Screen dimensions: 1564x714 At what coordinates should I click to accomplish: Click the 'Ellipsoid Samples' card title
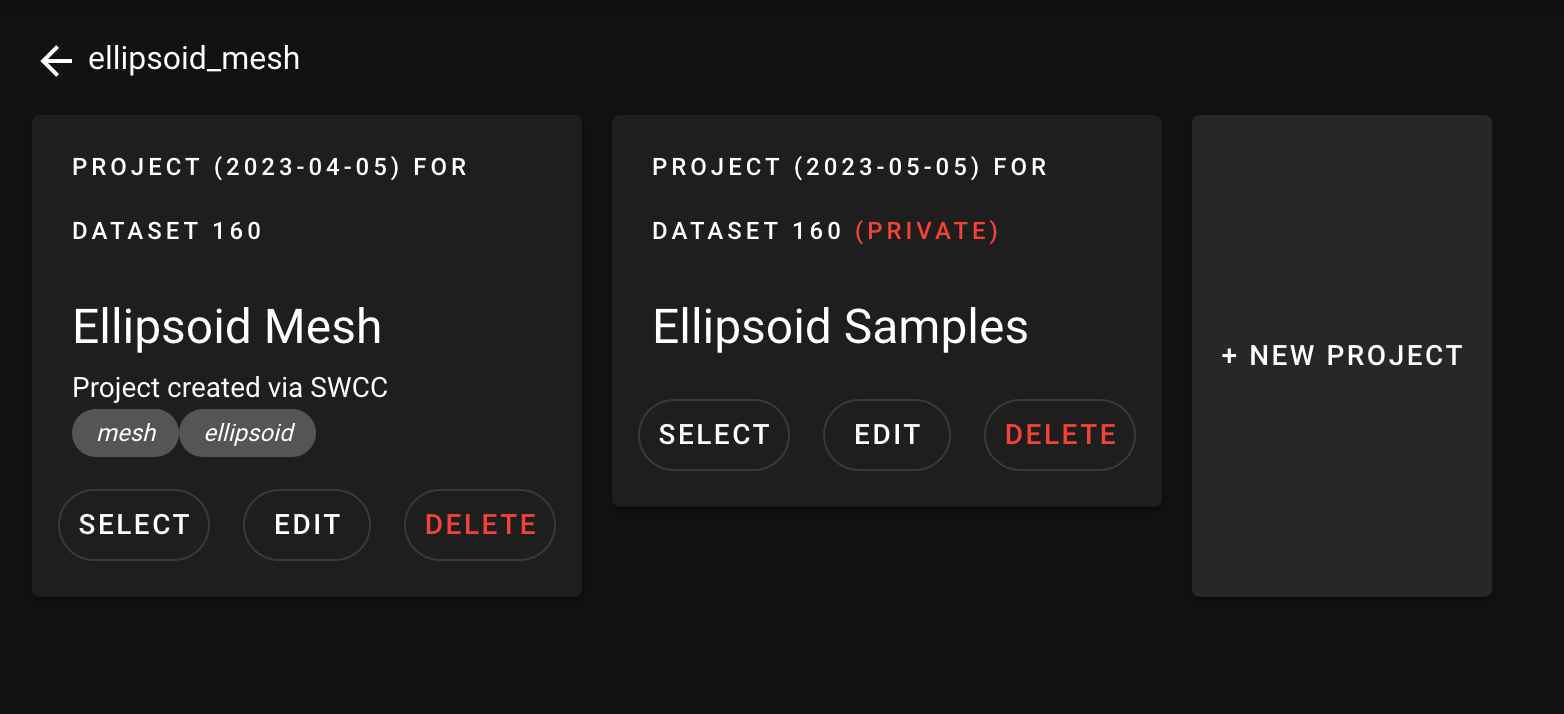pyautogui.click(x=840, y=327)
